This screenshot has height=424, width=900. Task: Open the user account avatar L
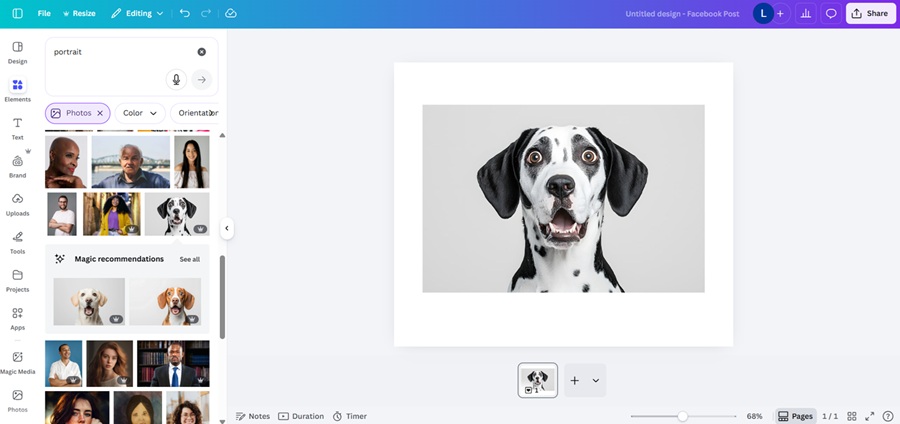pyautogui.click(x=763, y=13)
